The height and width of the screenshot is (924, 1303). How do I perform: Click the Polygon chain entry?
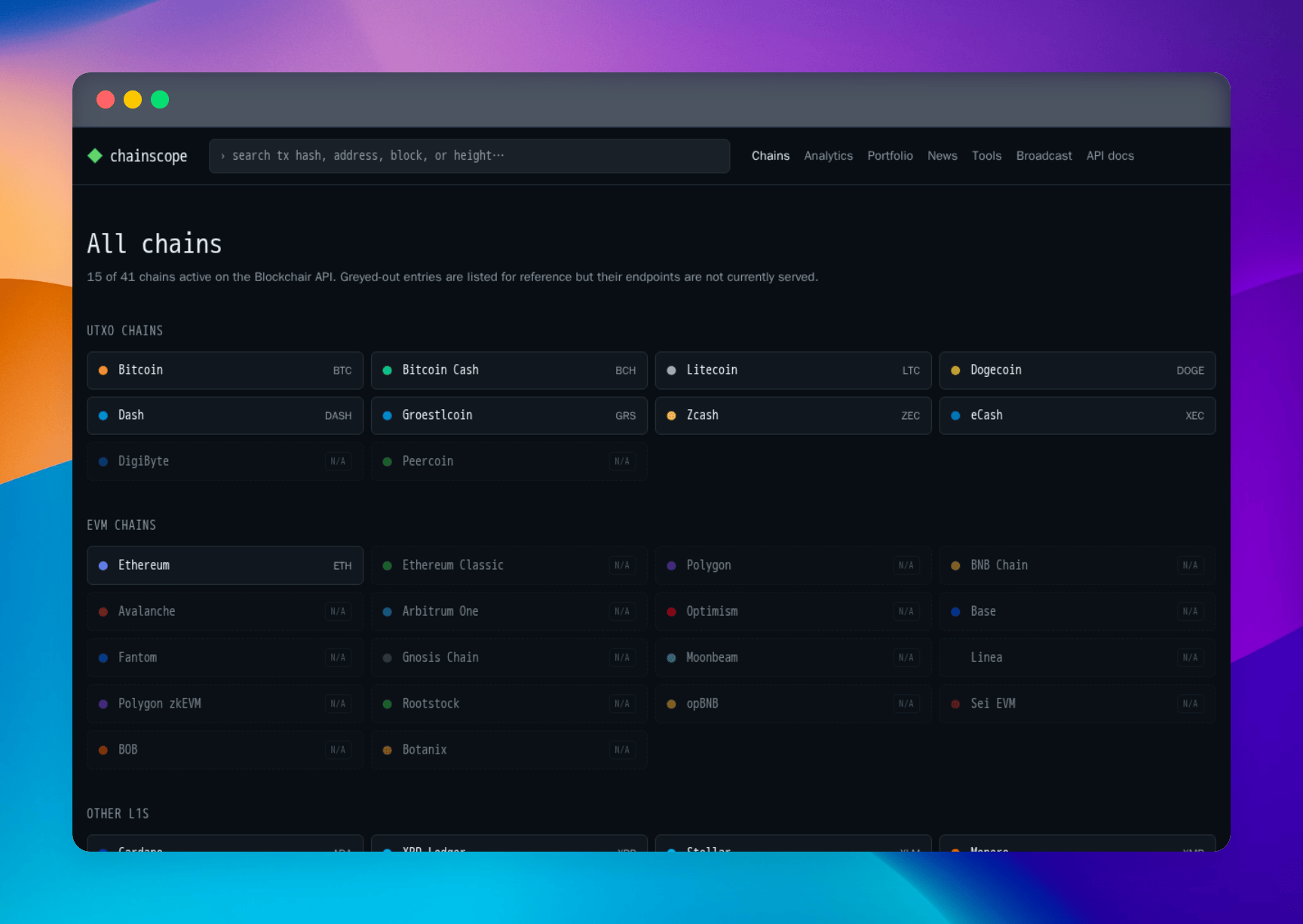[x=793, y=565]
